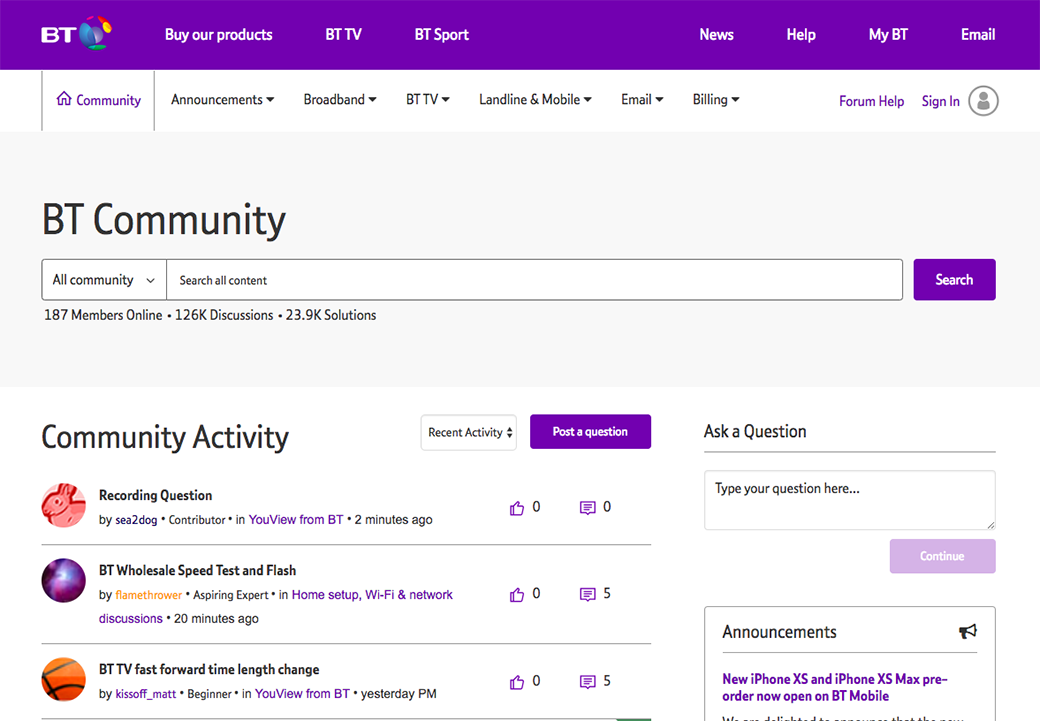Click the Post a question button
The image size is (1040, 721).
point(590,432)
